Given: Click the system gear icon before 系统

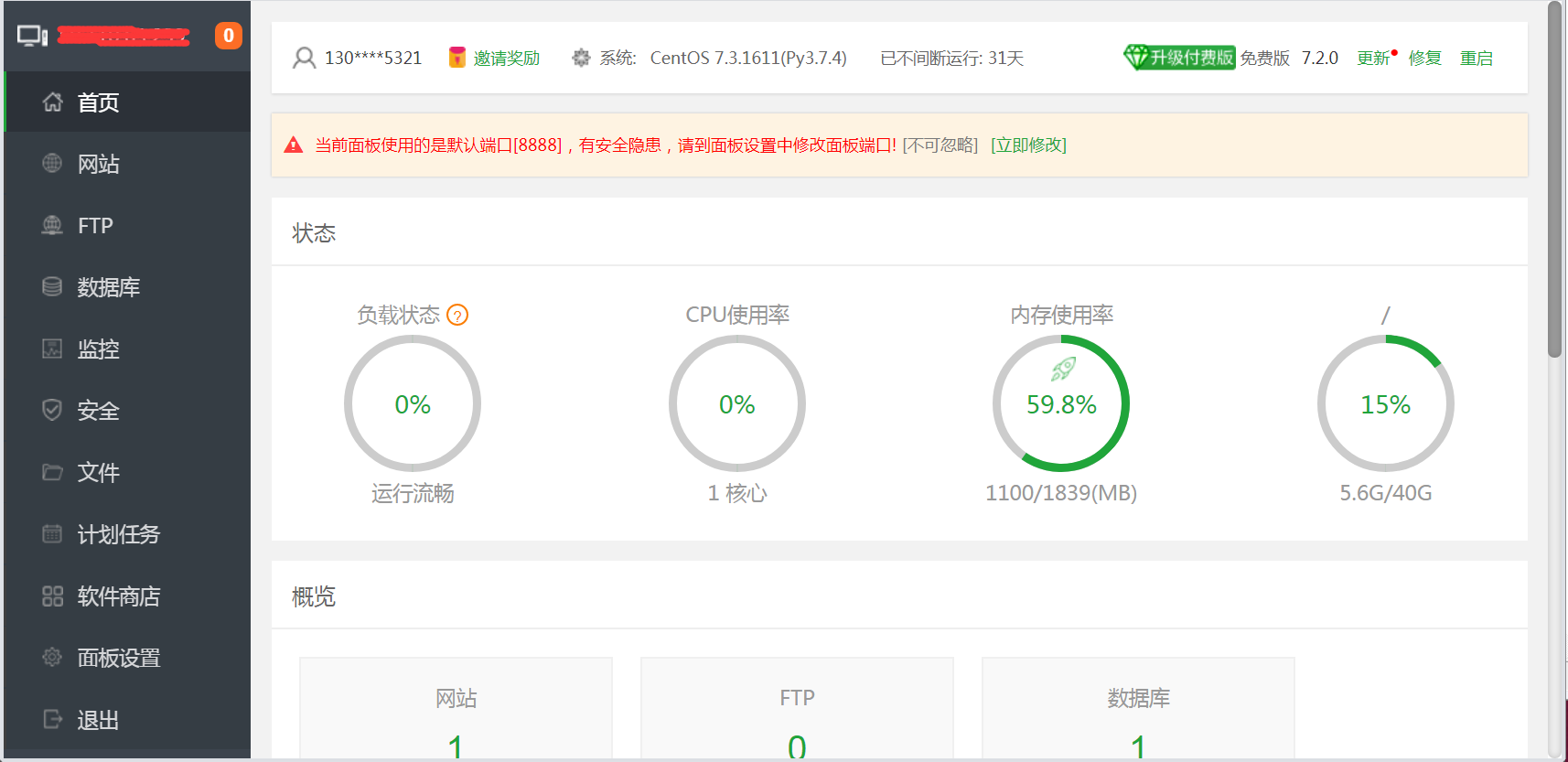Looking at the screenshot, I should 581,58.
